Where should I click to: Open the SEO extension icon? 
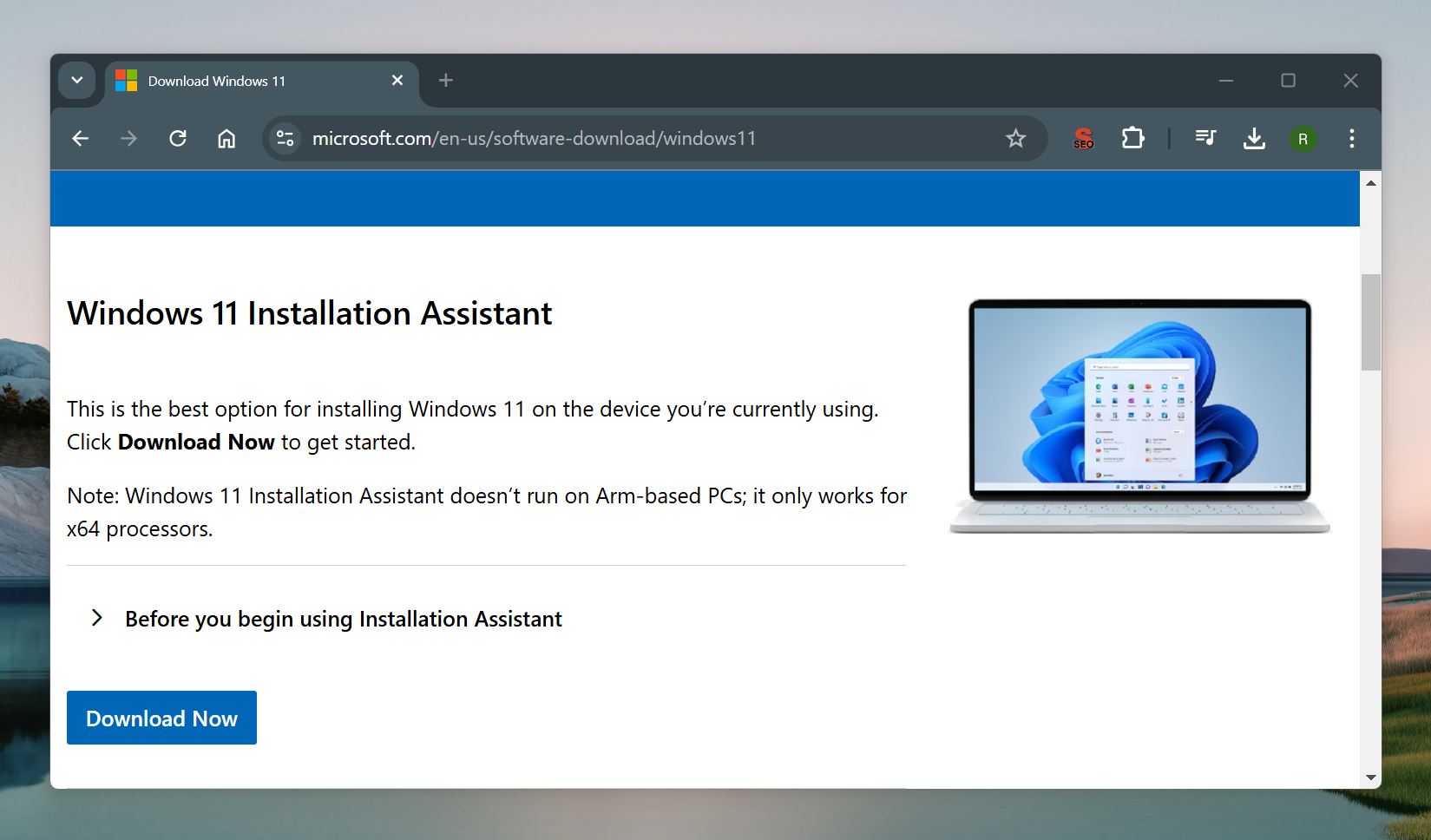(x=1083, y=139)
